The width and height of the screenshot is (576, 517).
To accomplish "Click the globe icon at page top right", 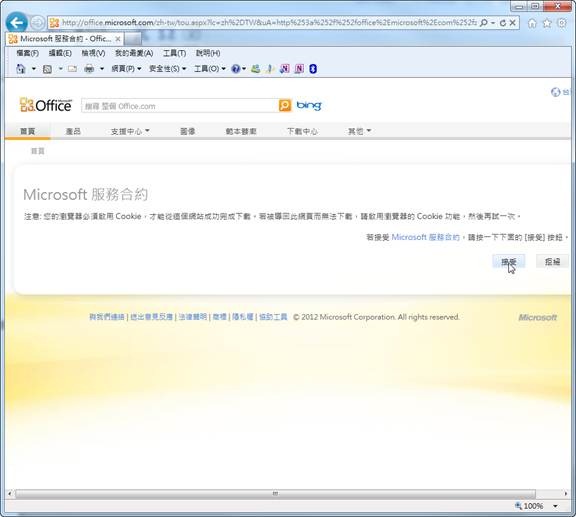I will tap(555, 92).
